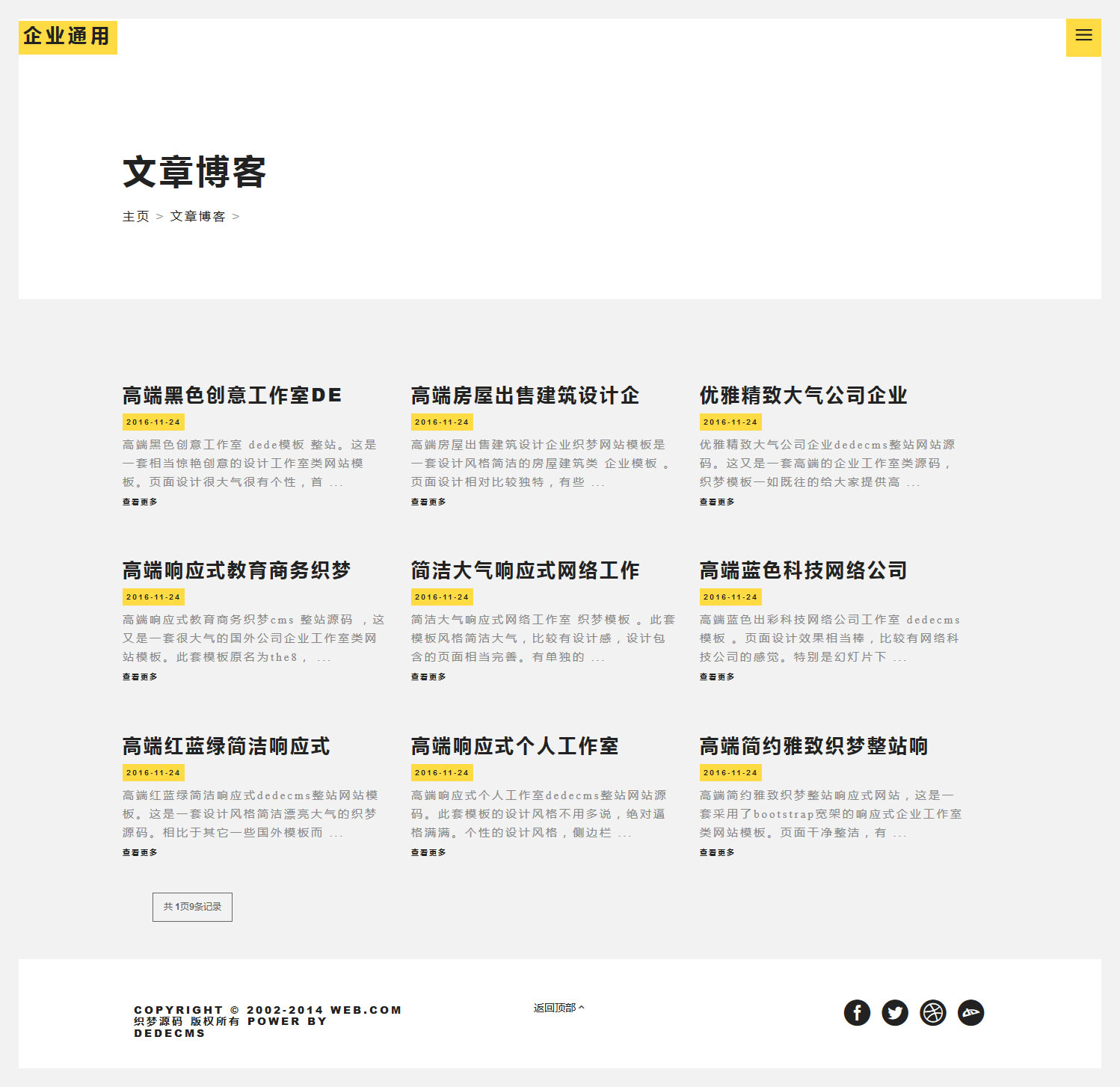1120x1087 pixels.
Task: Open article 高端响应式教育商务织梦
Action: [x=236, y=570]
